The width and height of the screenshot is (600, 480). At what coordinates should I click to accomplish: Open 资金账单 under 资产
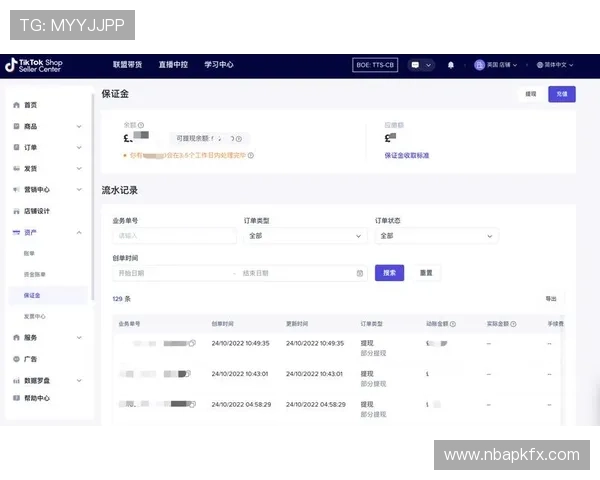pos(34,274)
